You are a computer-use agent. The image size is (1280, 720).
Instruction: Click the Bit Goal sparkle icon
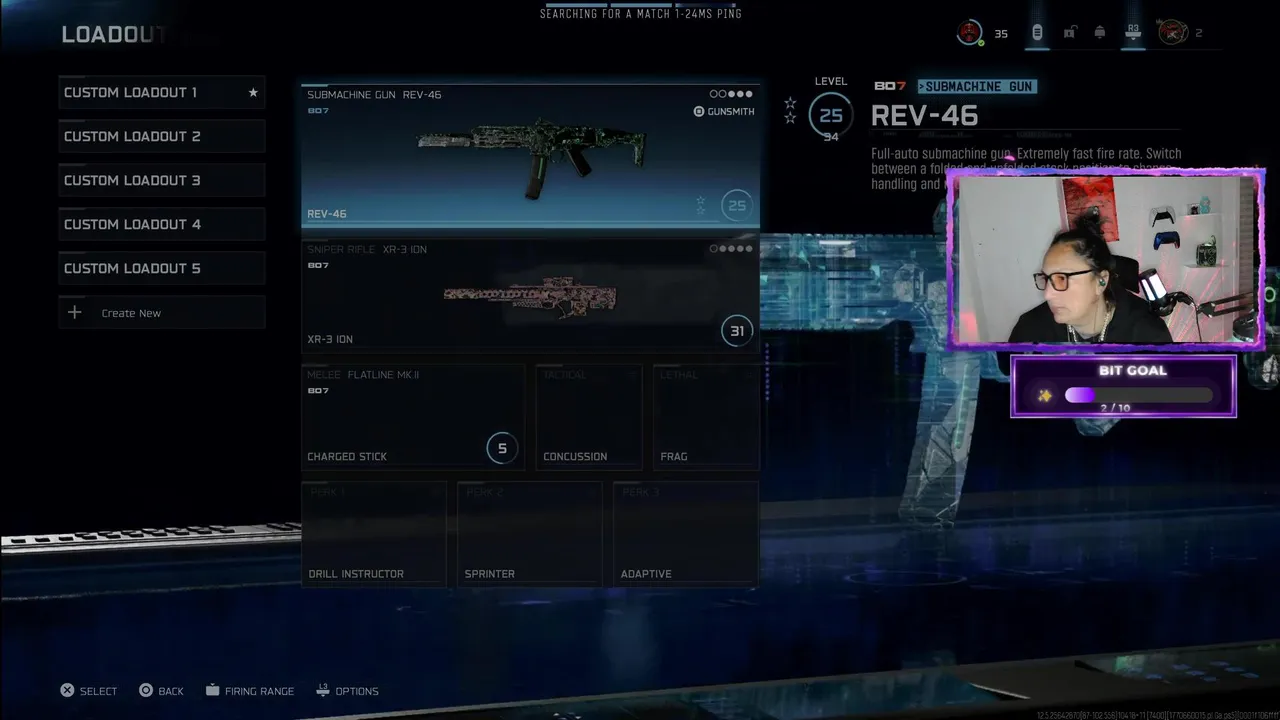tap(1045, 396)
